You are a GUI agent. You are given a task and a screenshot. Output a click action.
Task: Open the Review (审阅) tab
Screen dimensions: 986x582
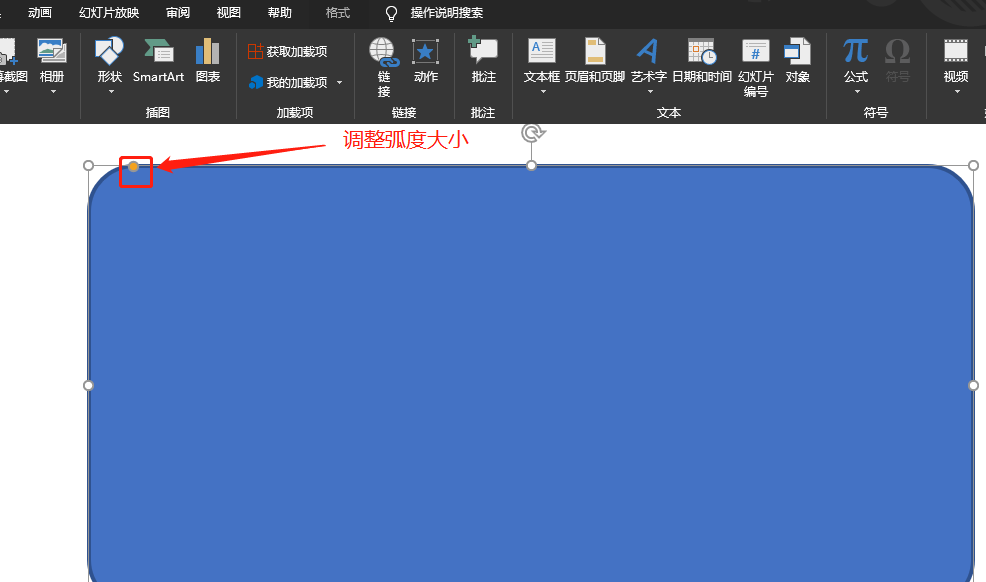tap(178, 13)
